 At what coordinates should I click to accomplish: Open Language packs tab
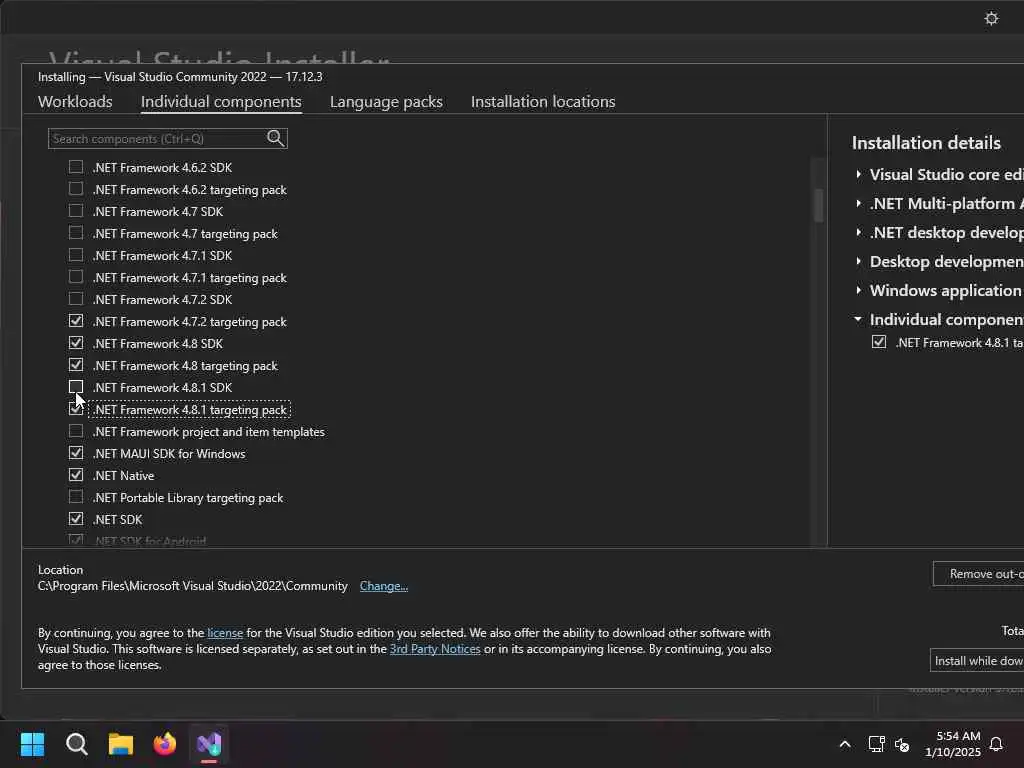tap(386, 102)
